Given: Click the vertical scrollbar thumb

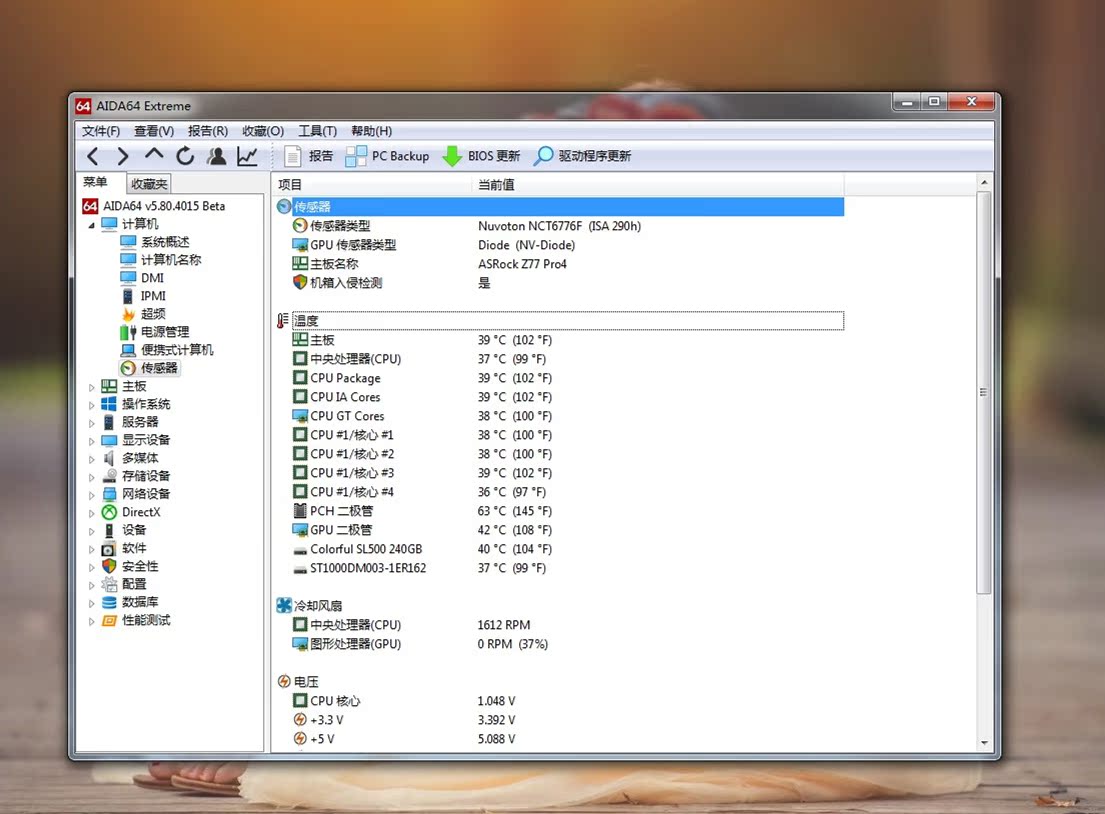Looking at the screenshot, I should (984, 392).
